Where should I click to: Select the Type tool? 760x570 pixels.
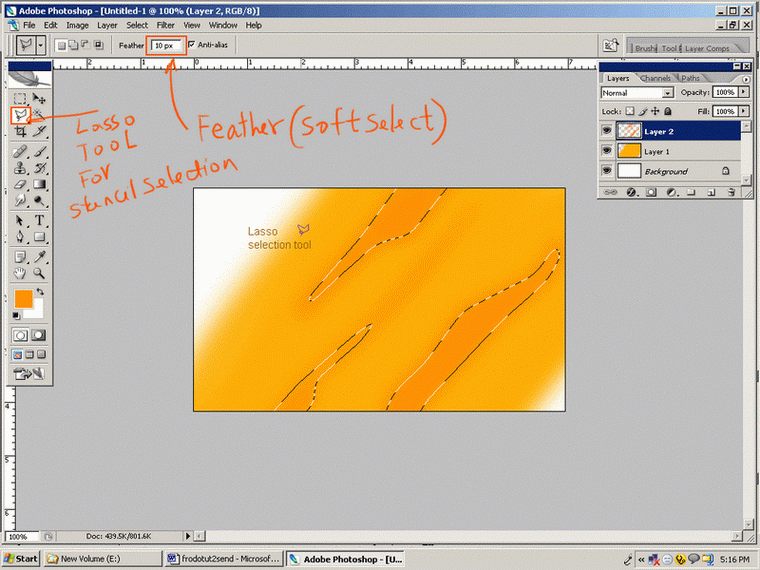[x=40, y=220]
